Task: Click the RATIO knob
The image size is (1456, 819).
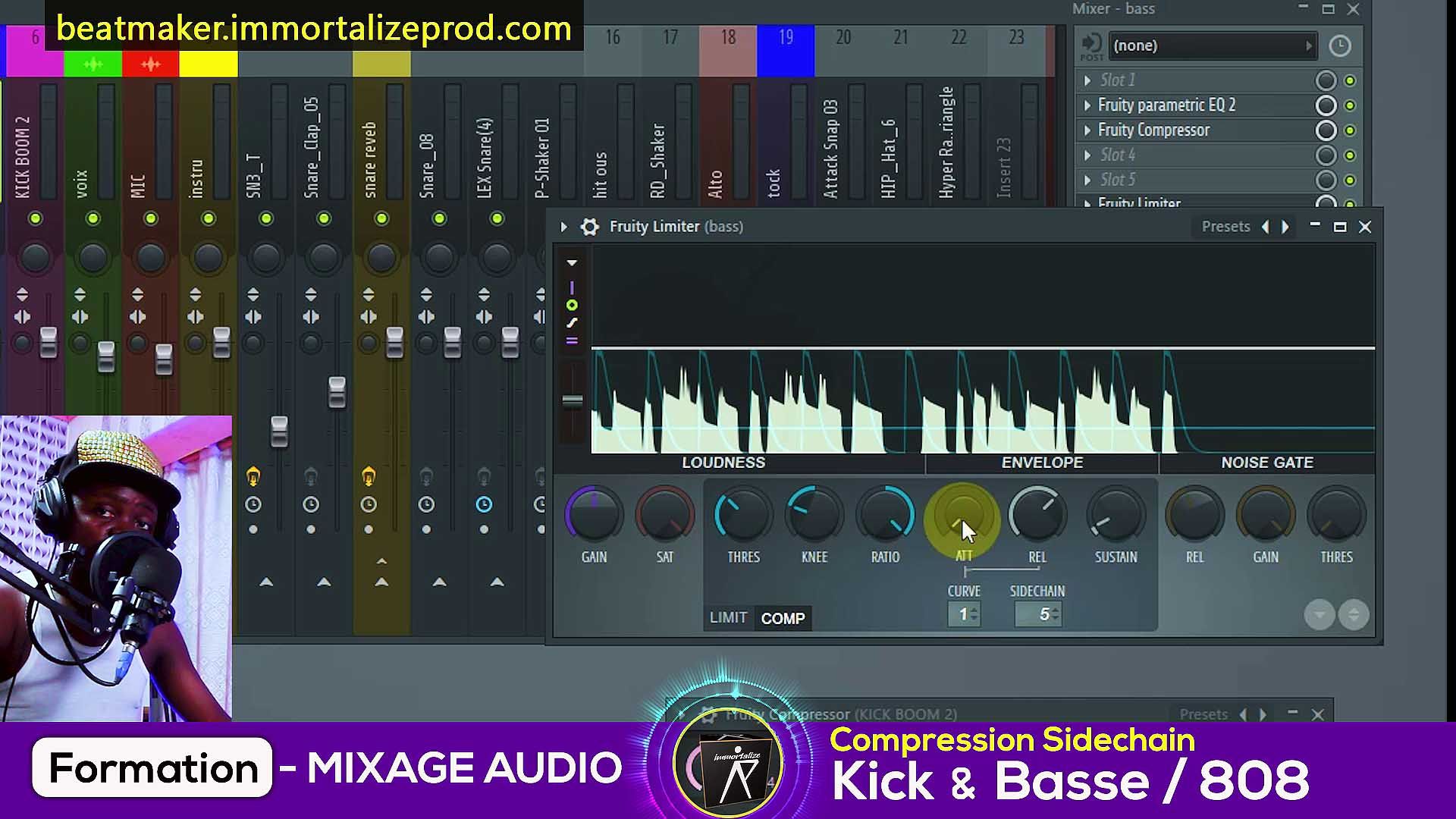Action: (885, 516)
